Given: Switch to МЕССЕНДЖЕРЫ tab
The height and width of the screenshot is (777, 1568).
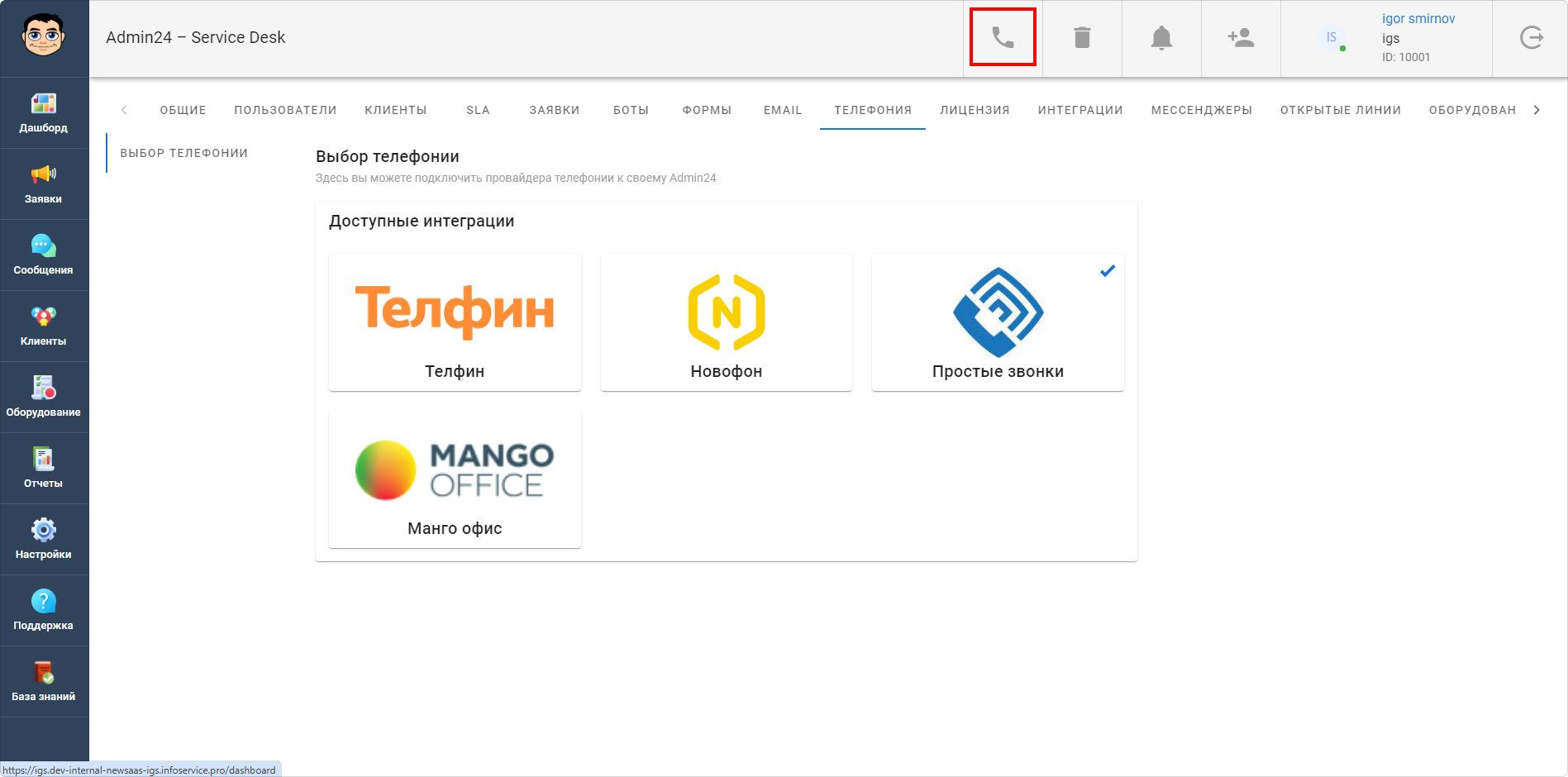Looking at the screenshot, I should 1202,110.
